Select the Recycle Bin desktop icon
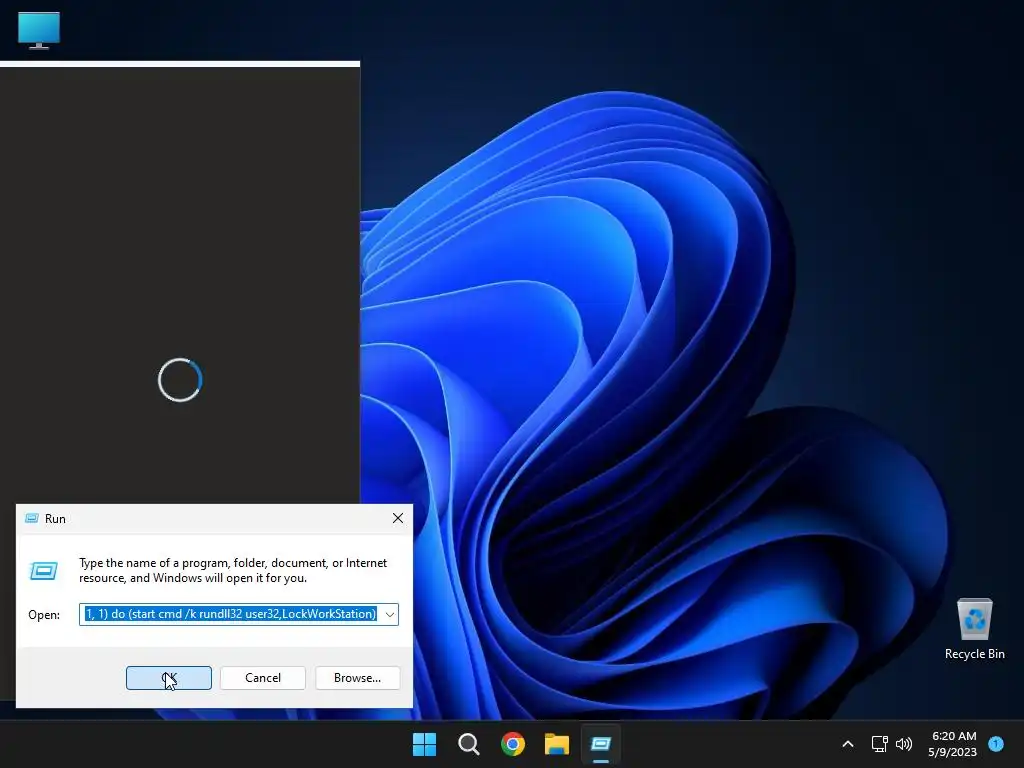 point(974,628)
